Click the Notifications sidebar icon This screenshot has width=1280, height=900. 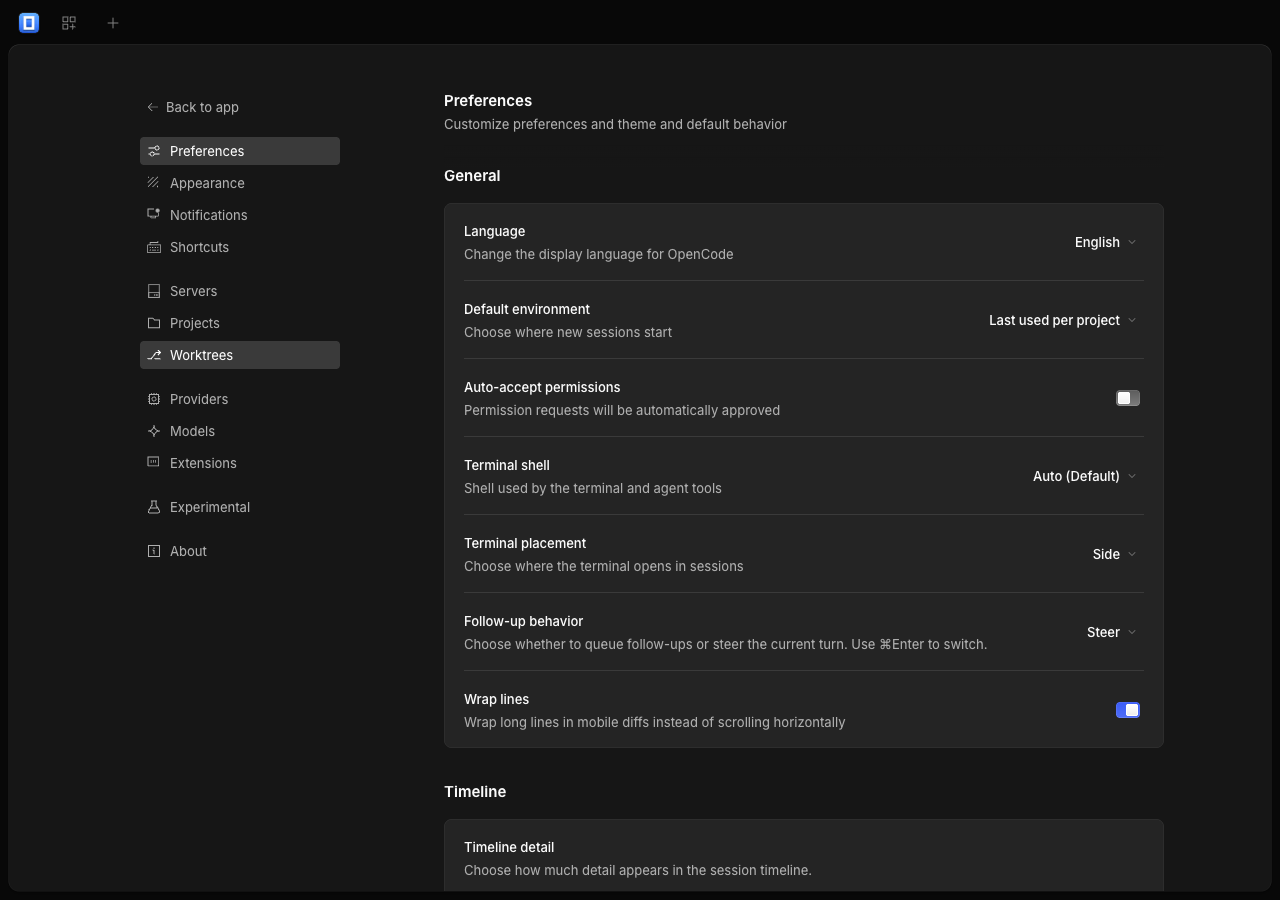(153, 215)
